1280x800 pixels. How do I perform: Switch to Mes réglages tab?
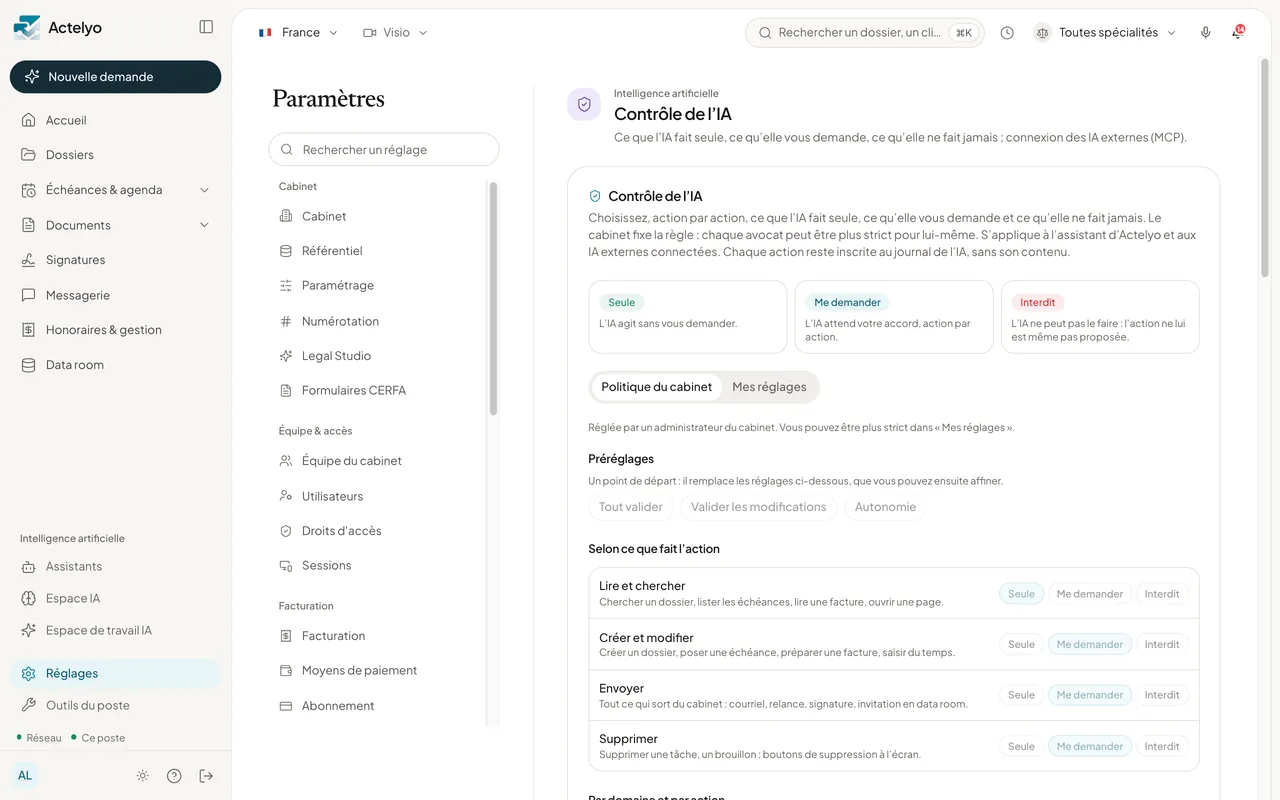769,387
